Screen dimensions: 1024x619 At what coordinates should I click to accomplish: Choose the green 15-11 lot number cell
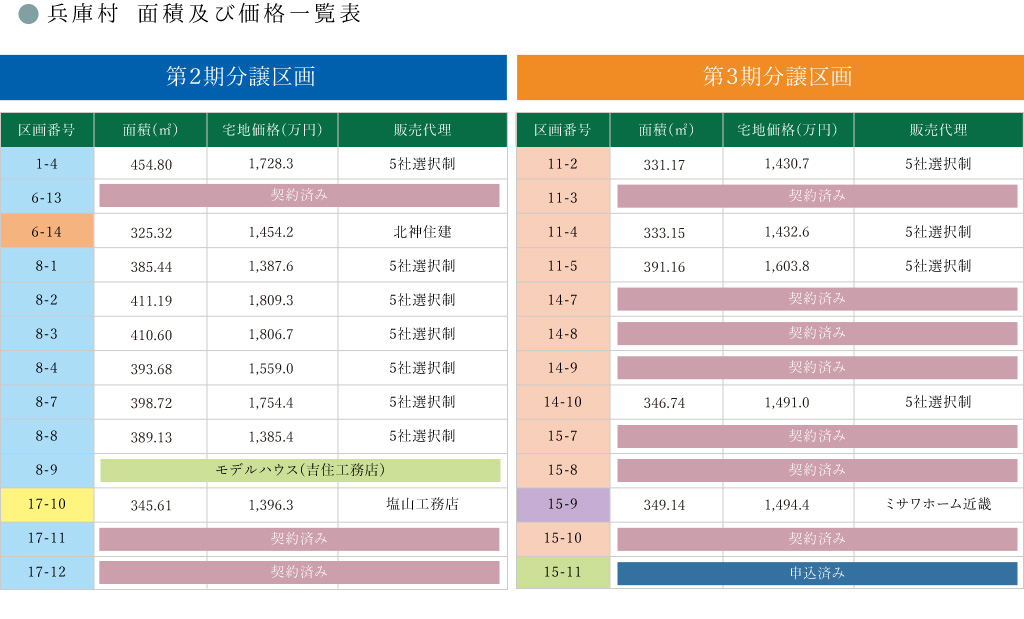pos(563,573)
